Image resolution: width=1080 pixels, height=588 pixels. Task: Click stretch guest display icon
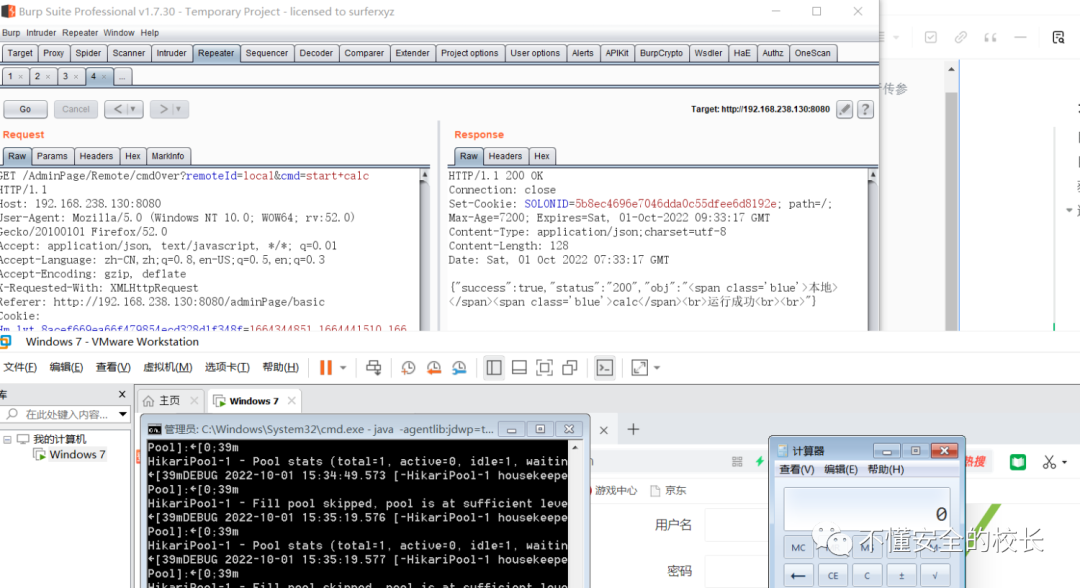(639, 368)
